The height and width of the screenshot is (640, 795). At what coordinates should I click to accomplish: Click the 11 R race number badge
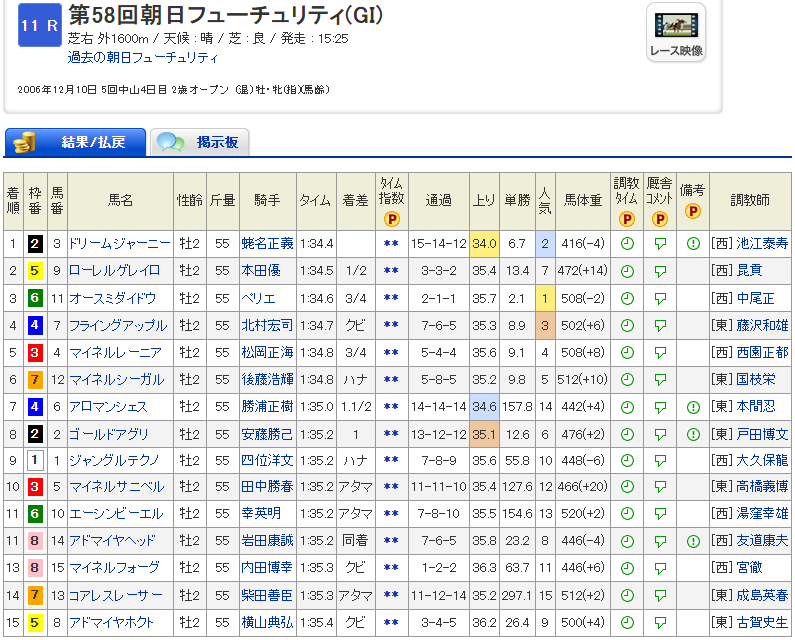point(40,25)
